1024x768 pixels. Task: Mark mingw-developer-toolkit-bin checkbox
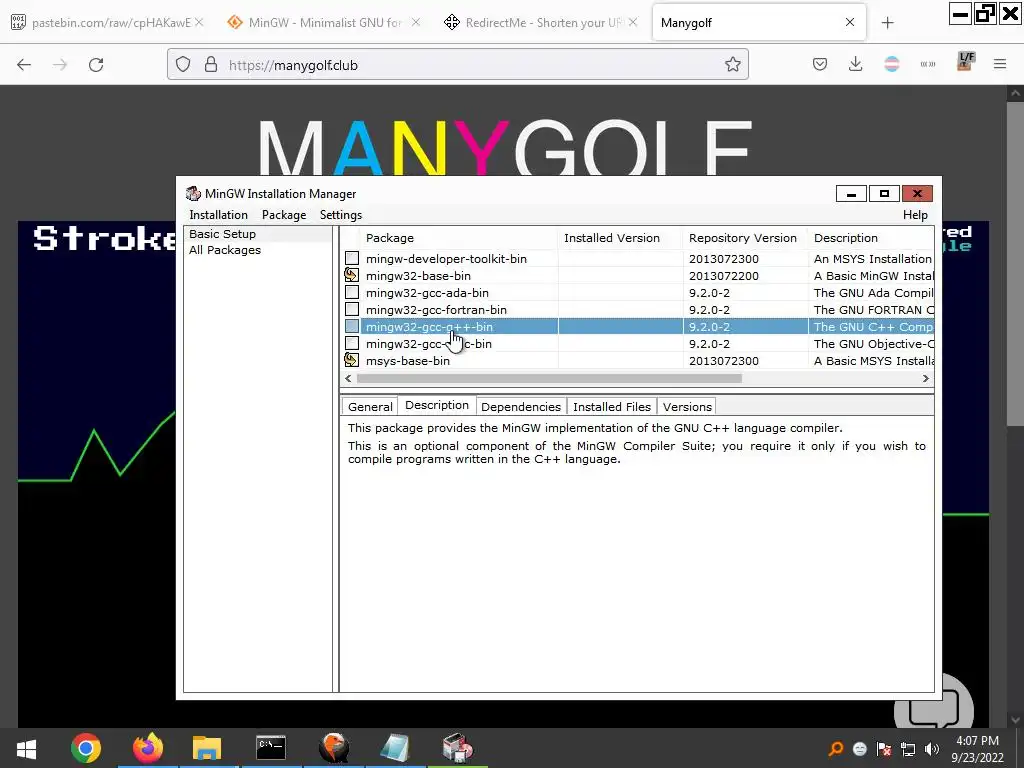[x=352, y=259]
